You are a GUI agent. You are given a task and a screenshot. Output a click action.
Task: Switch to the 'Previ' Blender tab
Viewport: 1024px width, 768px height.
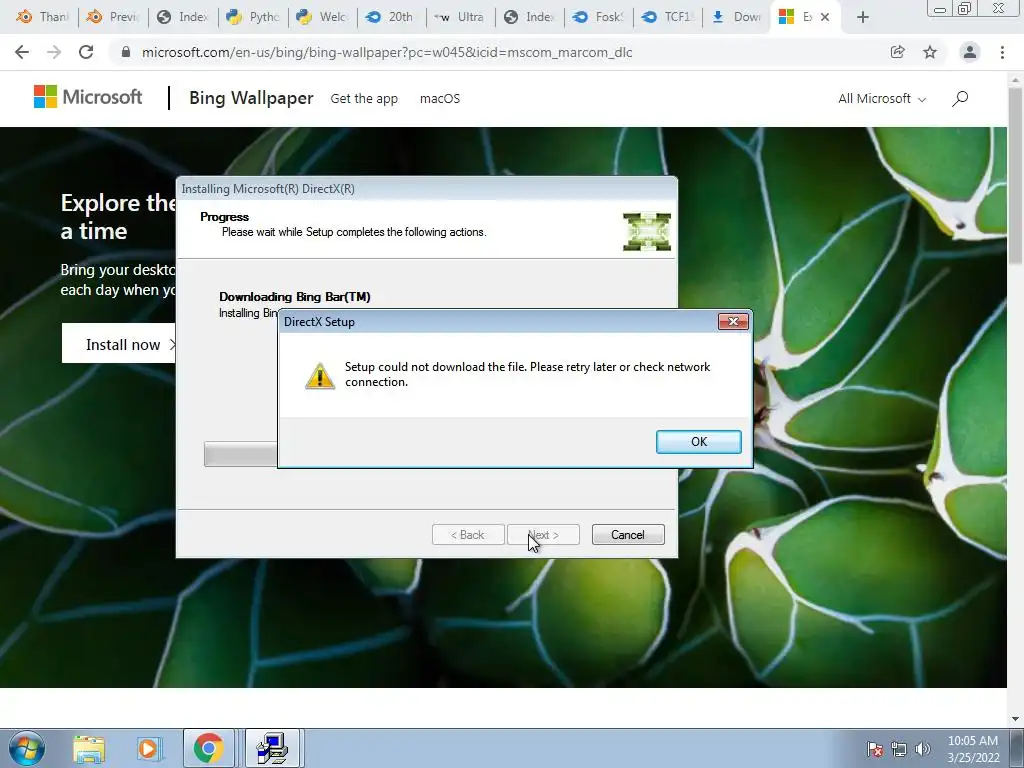(112, 17)
